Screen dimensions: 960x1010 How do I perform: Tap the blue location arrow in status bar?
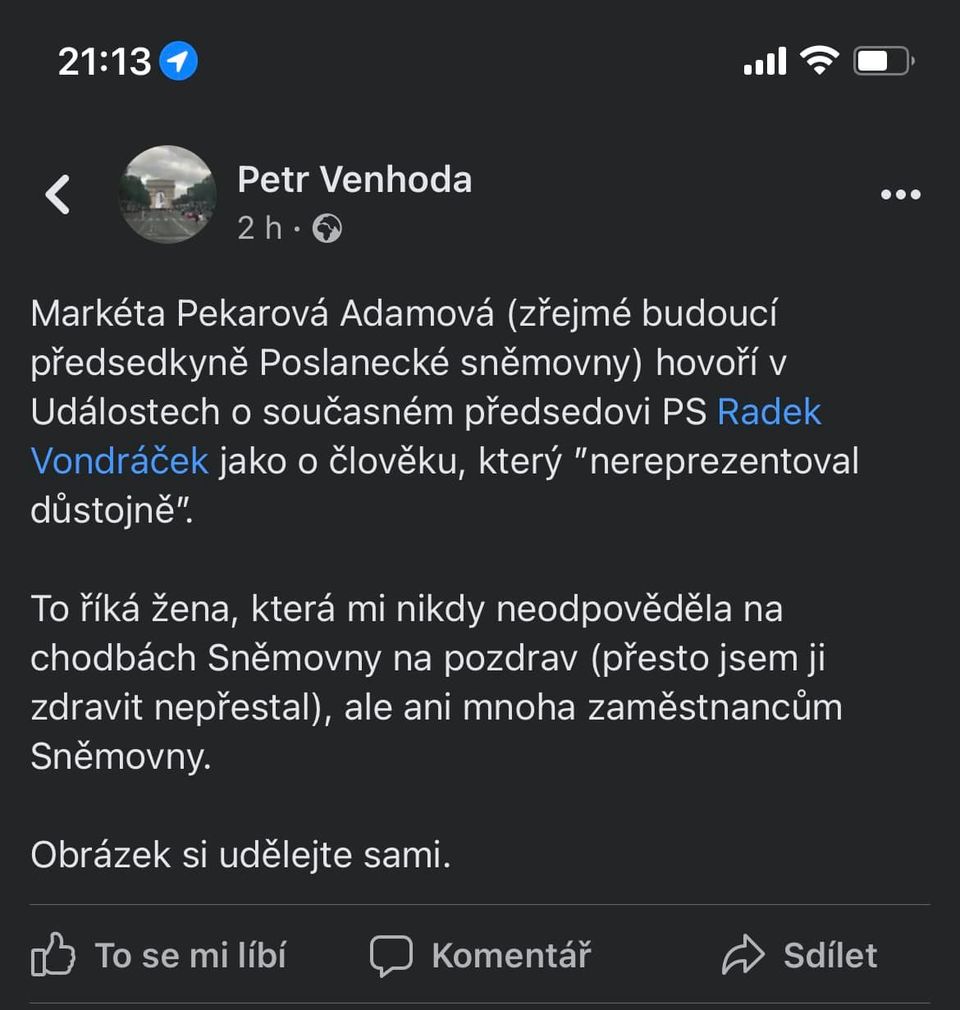179,62
